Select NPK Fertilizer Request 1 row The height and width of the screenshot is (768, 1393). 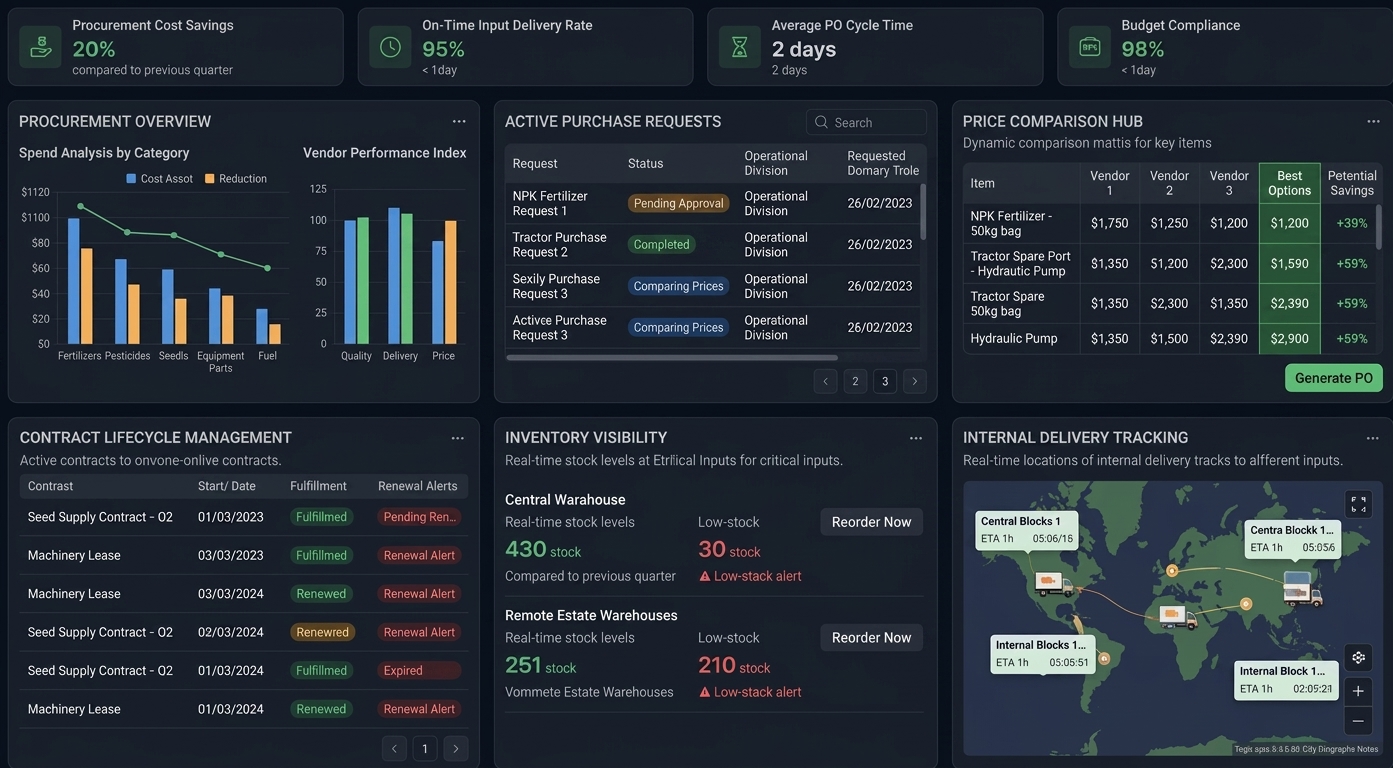pos(713,203)
